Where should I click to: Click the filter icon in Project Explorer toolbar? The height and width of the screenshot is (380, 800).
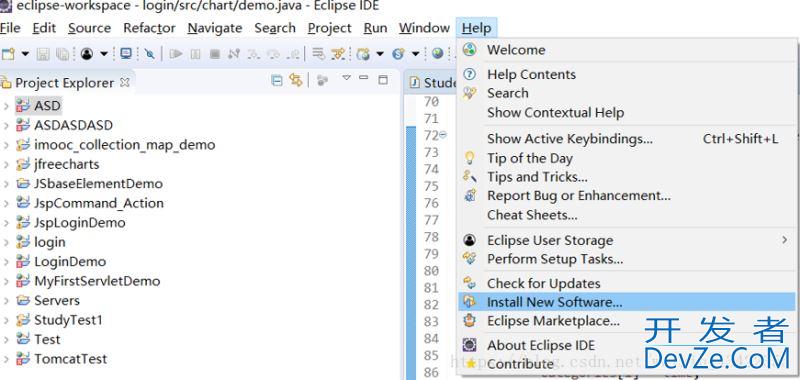pyautogui.click(x=322, y=80)
